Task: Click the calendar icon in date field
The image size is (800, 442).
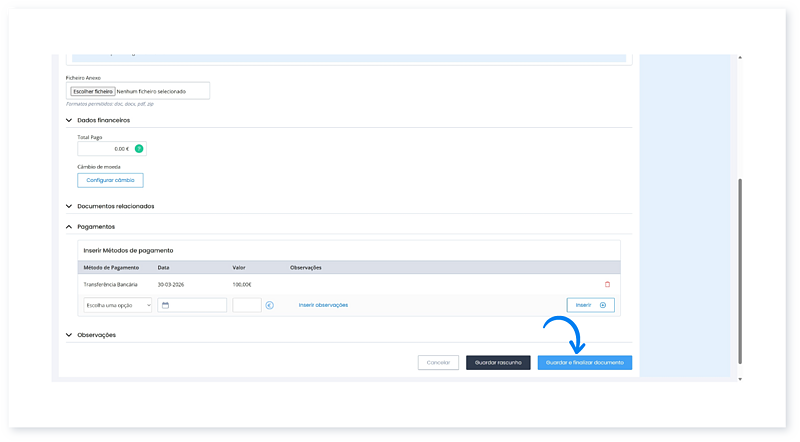Action: point(166,305)
